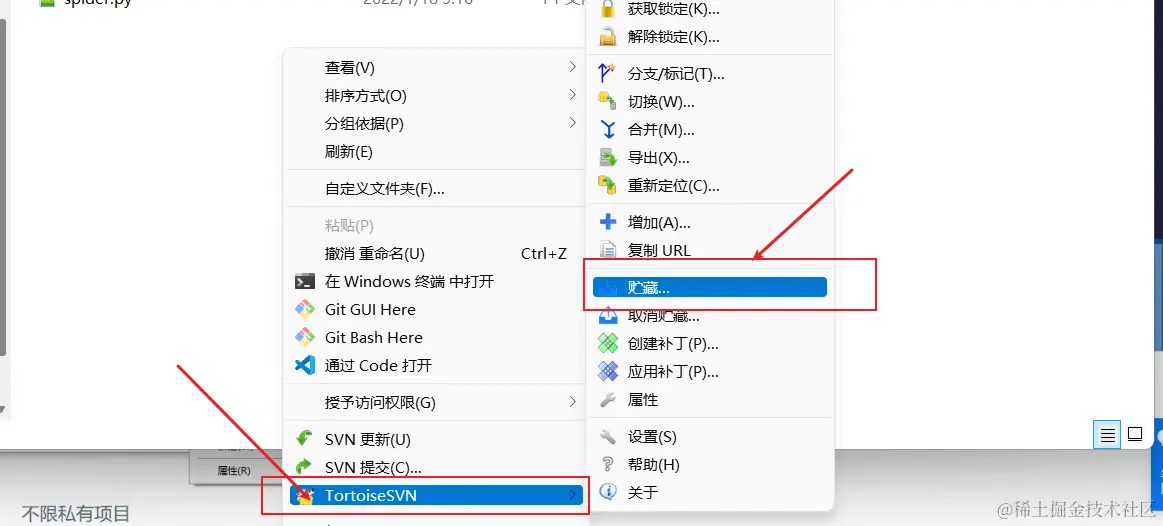
Task: Expand the 授予访问权限(G) submenu arrow
Action: [x=573, y=402]
